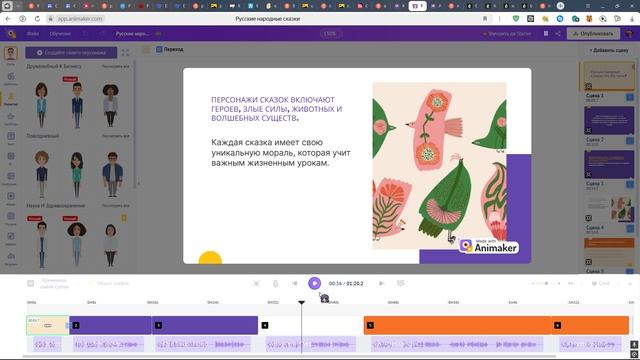640x360 pixels.
Task: Skip to the previous scene on the timeline
Action: [x=295, y=283]
